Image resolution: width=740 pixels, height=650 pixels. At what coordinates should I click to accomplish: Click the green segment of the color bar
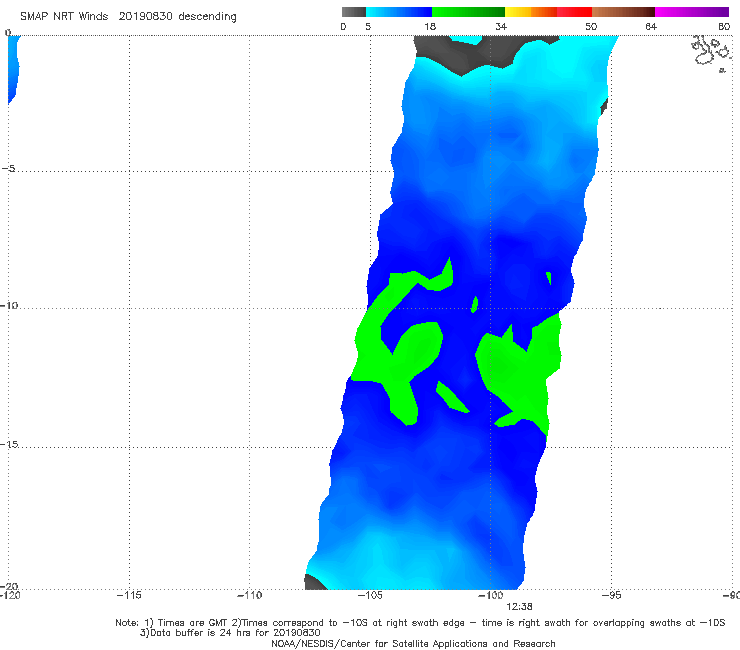click(468, 12)
